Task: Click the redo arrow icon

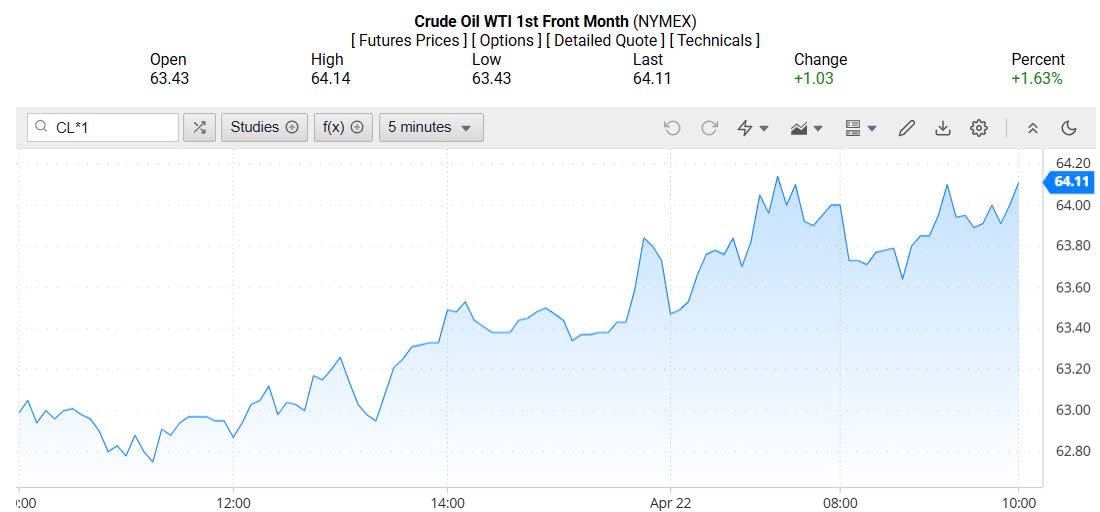Action: click(x=710, y=128)
